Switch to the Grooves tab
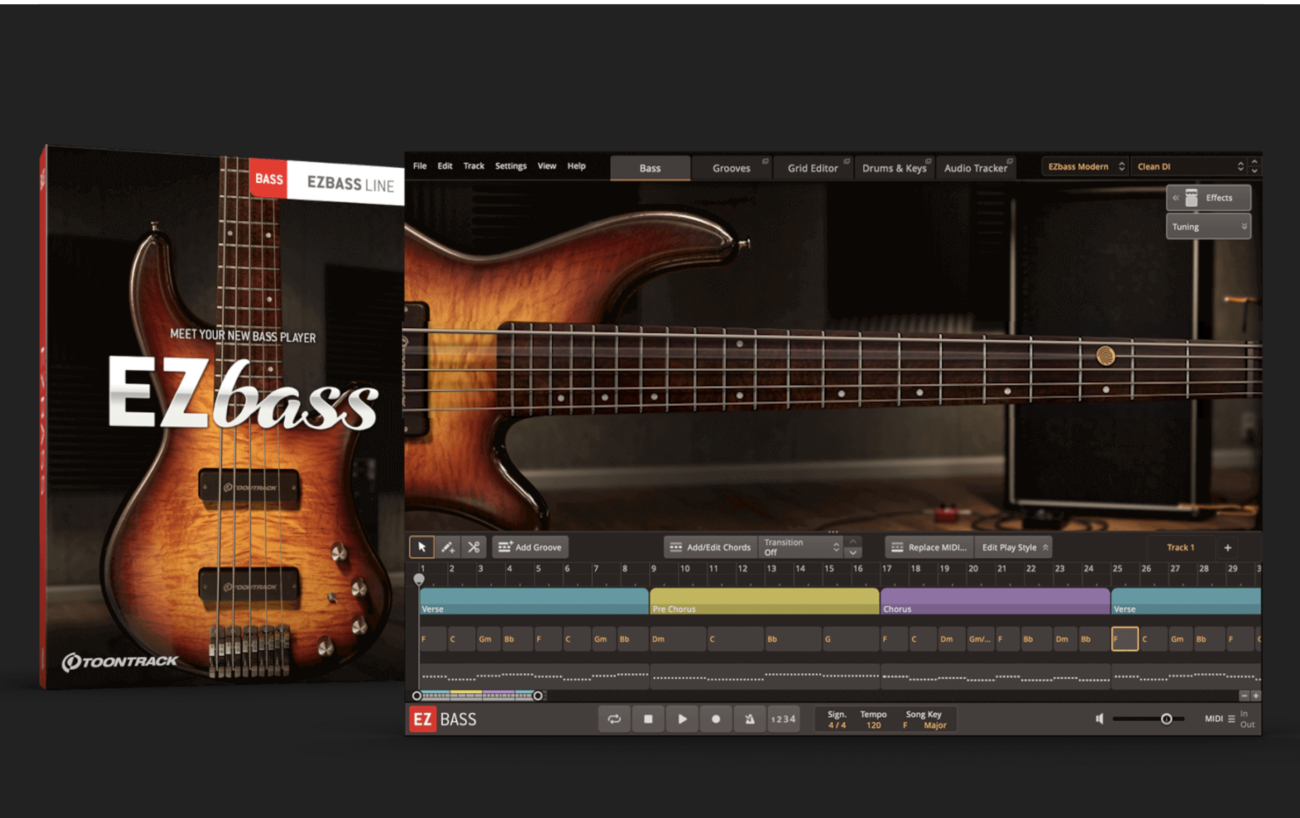1300x818 pixels. (x=731, y=168)
